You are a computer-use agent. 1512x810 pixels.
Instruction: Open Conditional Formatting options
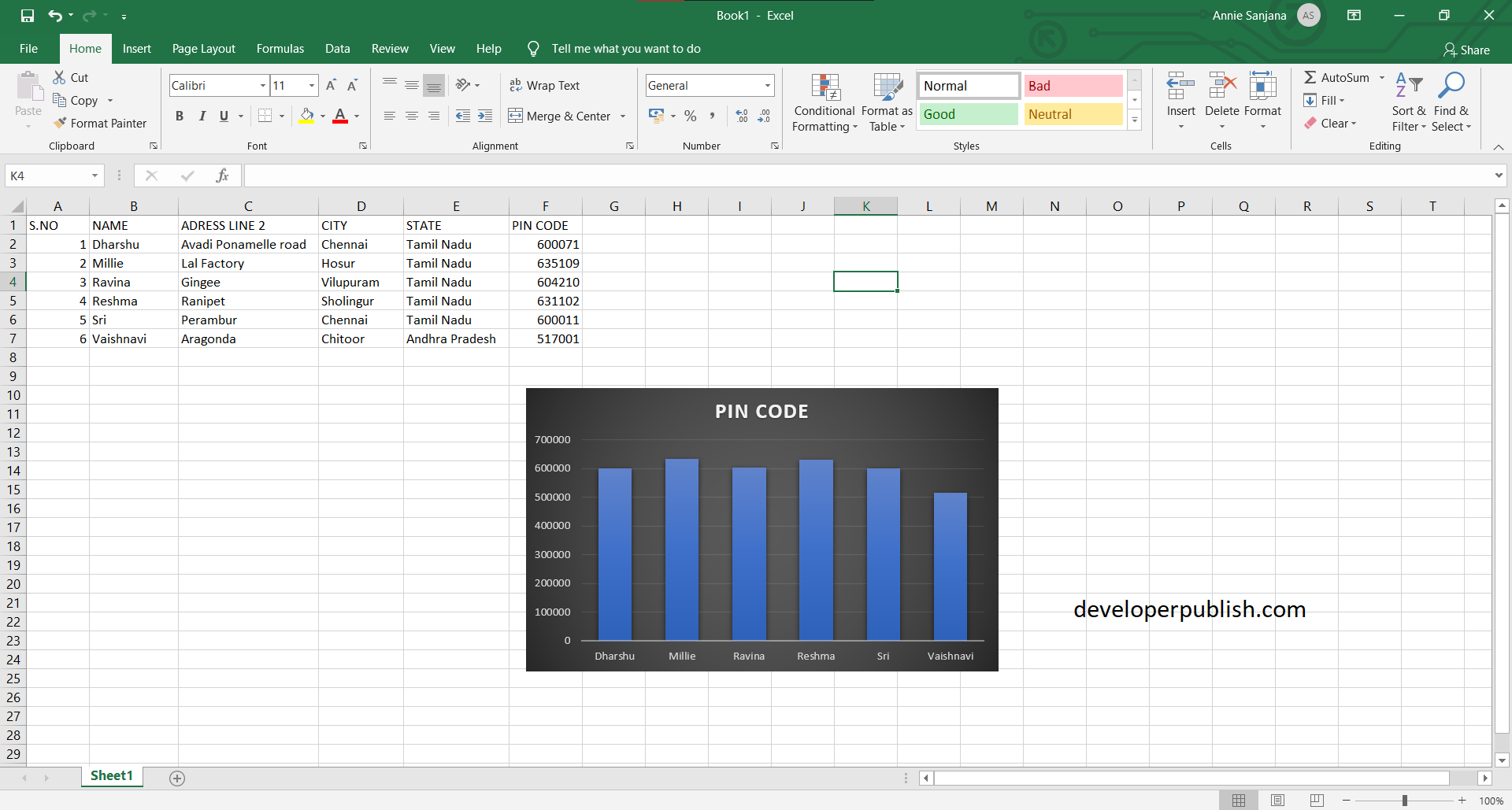[x=824, y=102]
